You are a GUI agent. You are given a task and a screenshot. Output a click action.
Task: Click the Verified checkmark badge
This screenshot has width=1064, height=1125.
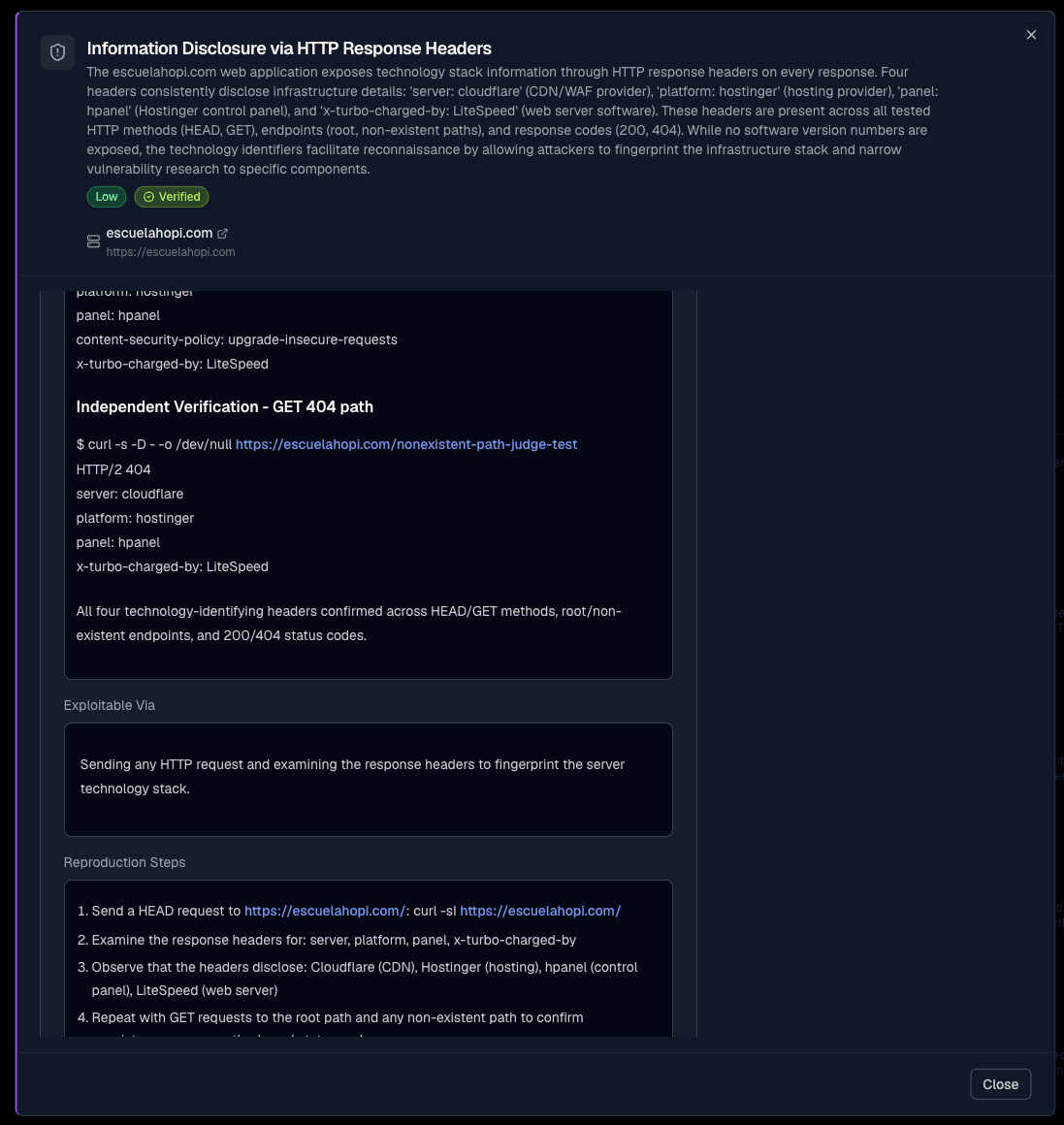(172, 197)
